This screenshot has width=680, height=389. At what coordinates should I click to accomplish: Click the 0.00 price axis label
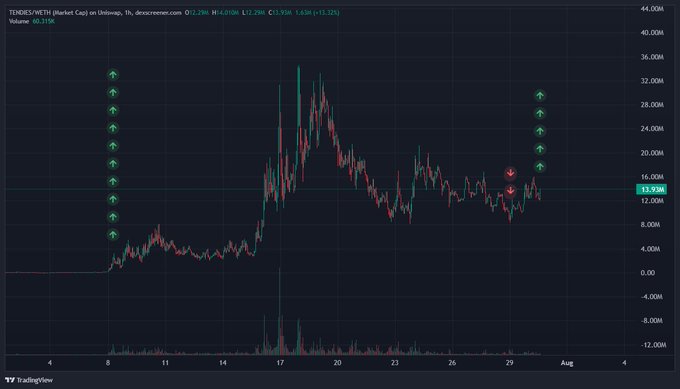point(647,273)
